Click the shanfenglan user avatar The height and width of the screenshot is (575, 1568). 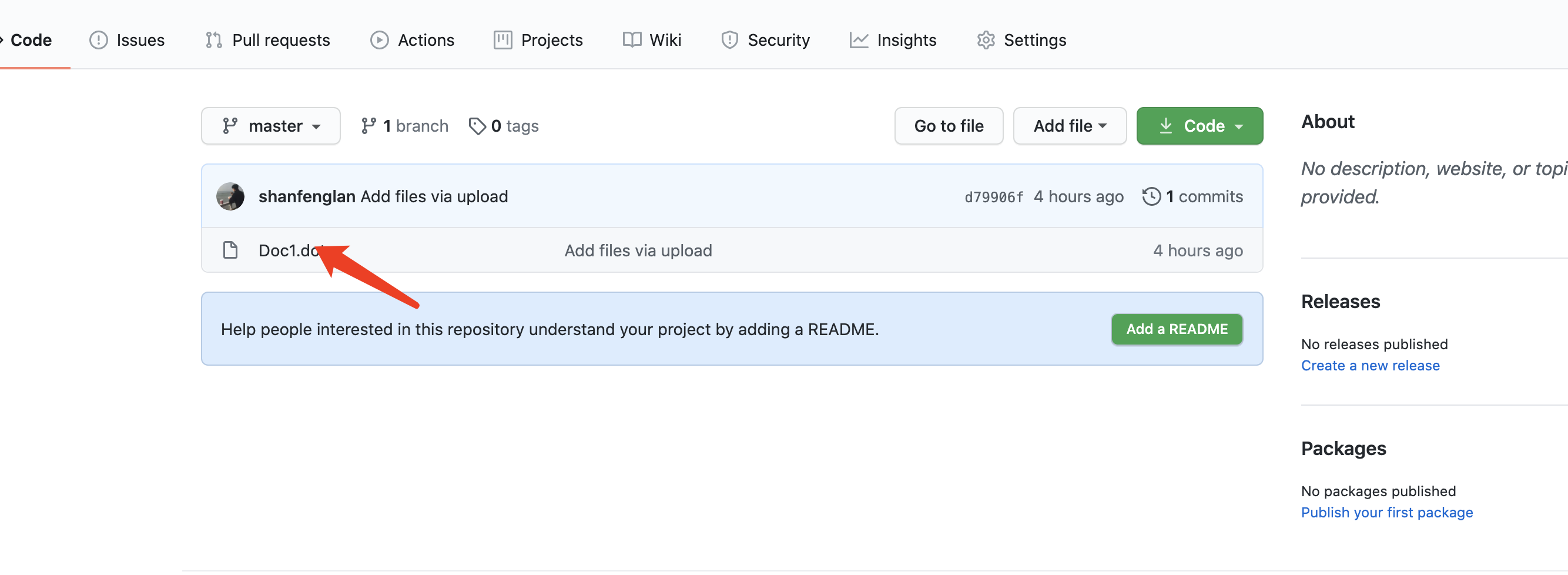point(230,197)
